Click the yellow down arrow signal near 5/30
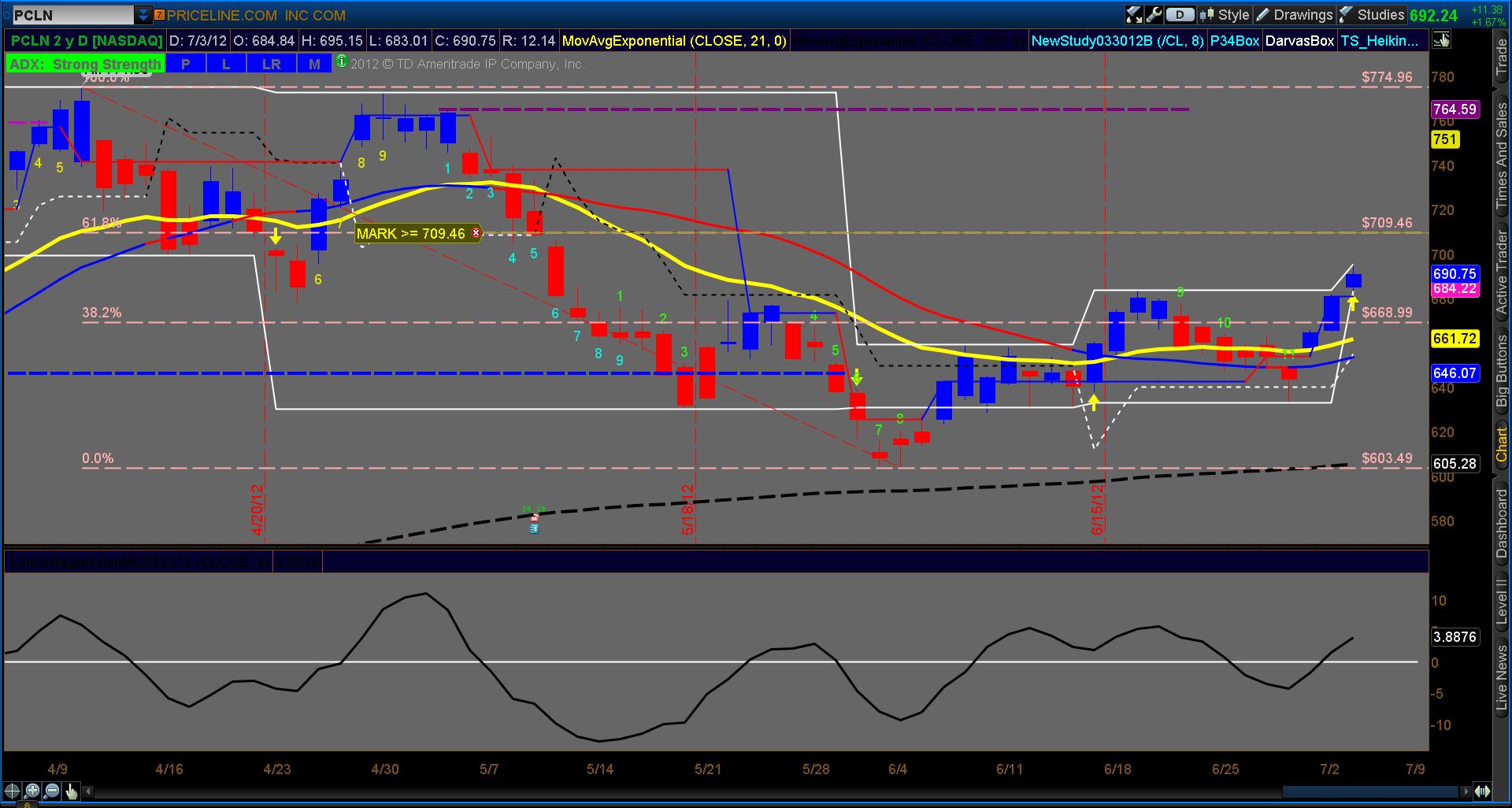The image size is (1512, 808). 857,377
